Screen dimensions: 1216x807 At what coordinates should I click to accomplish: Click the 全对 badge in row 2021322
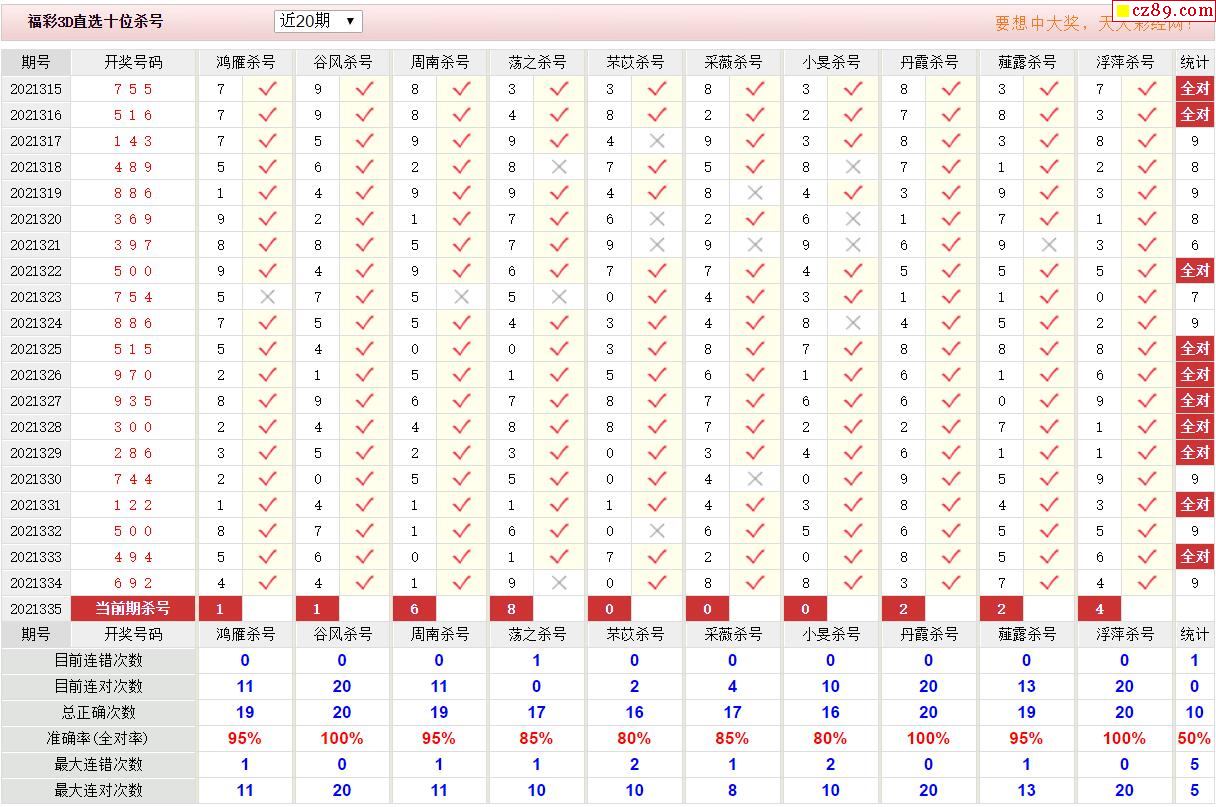(1195, 271)
